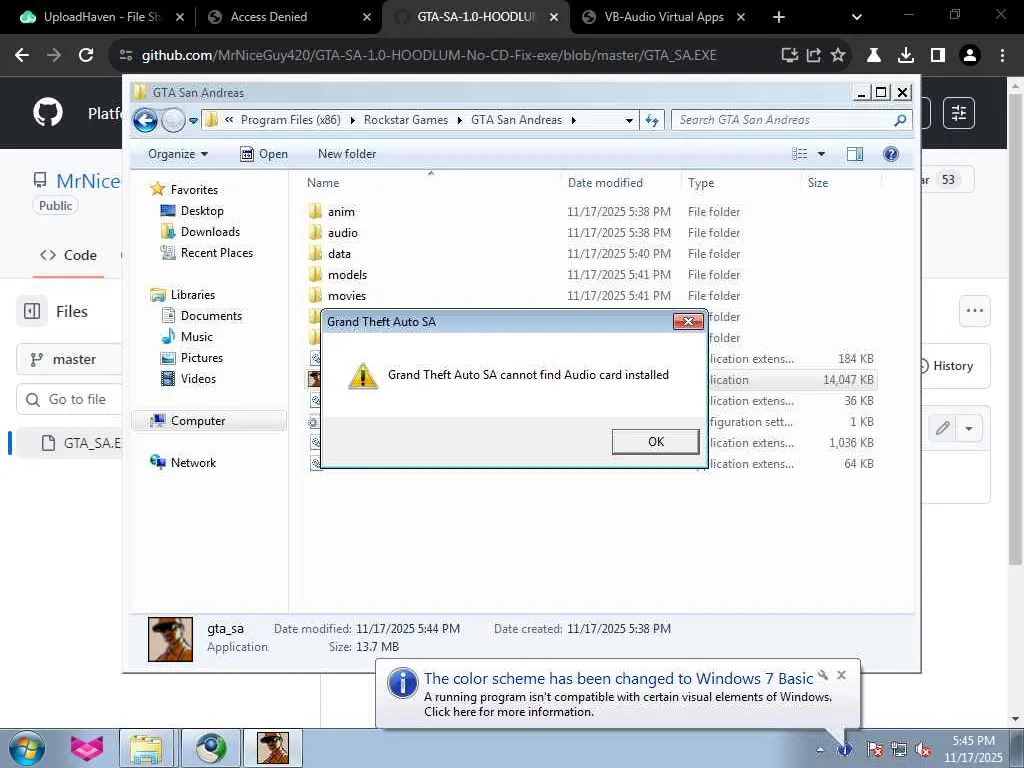This screenshot has width=1024, height=768.
Task: Click Rockstar Games breadcrumb
Action: [406, 120]
